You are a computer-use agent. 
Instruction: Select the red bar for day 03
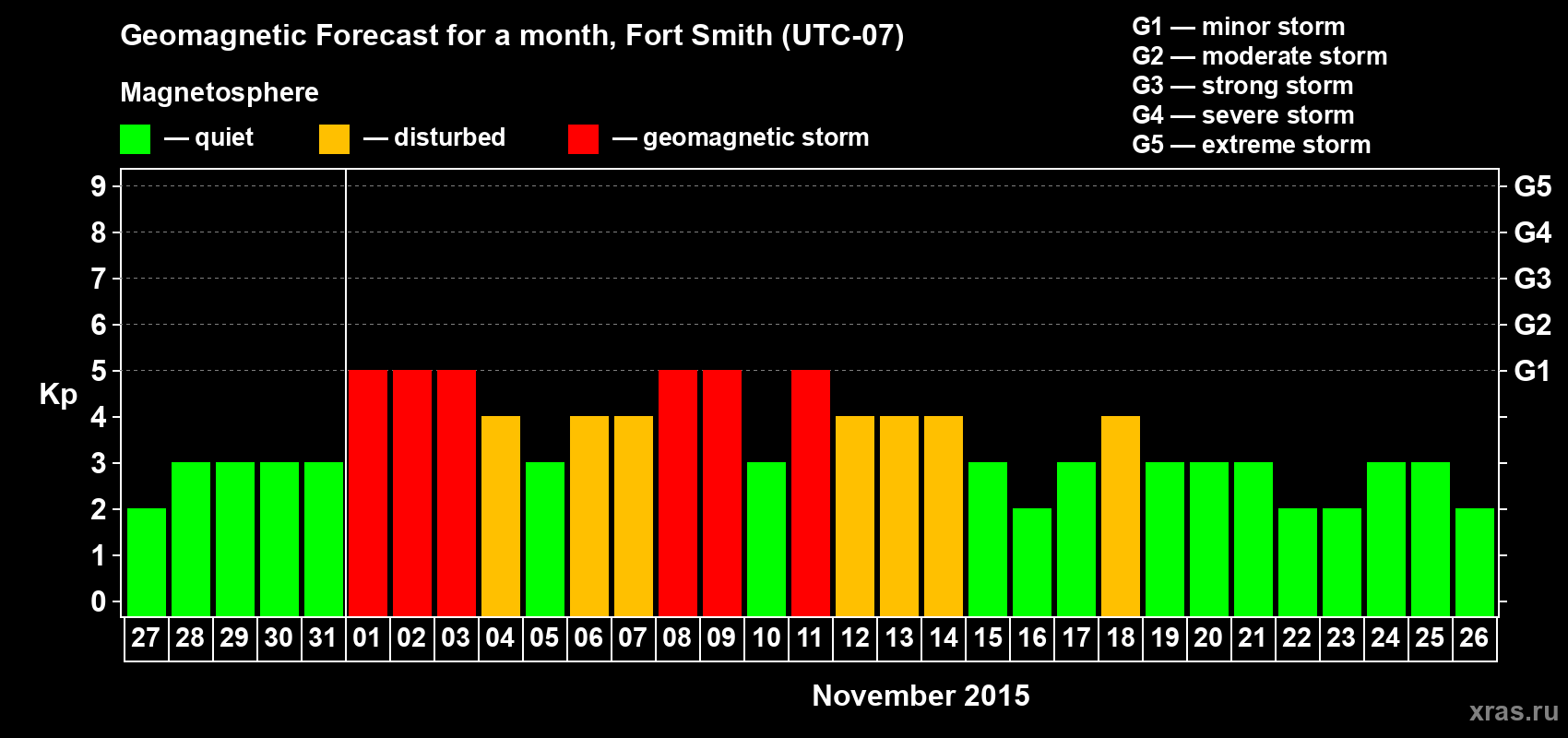[x=457, y=494]
